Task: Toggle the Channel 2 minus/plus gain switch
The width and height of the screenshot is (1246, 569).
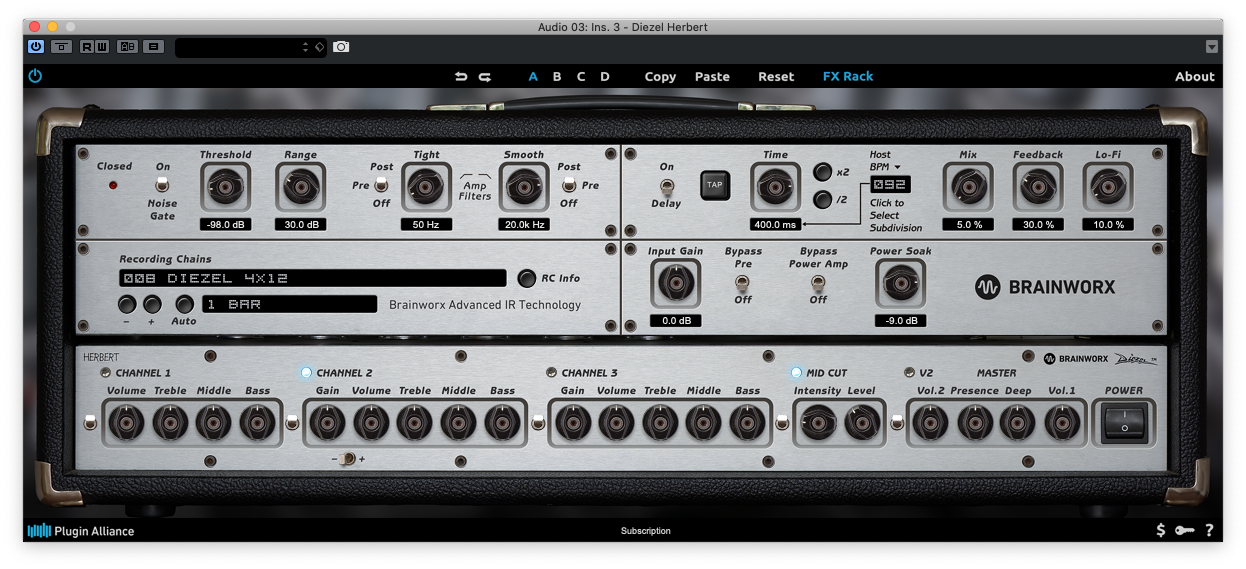Action: [347, 459]
